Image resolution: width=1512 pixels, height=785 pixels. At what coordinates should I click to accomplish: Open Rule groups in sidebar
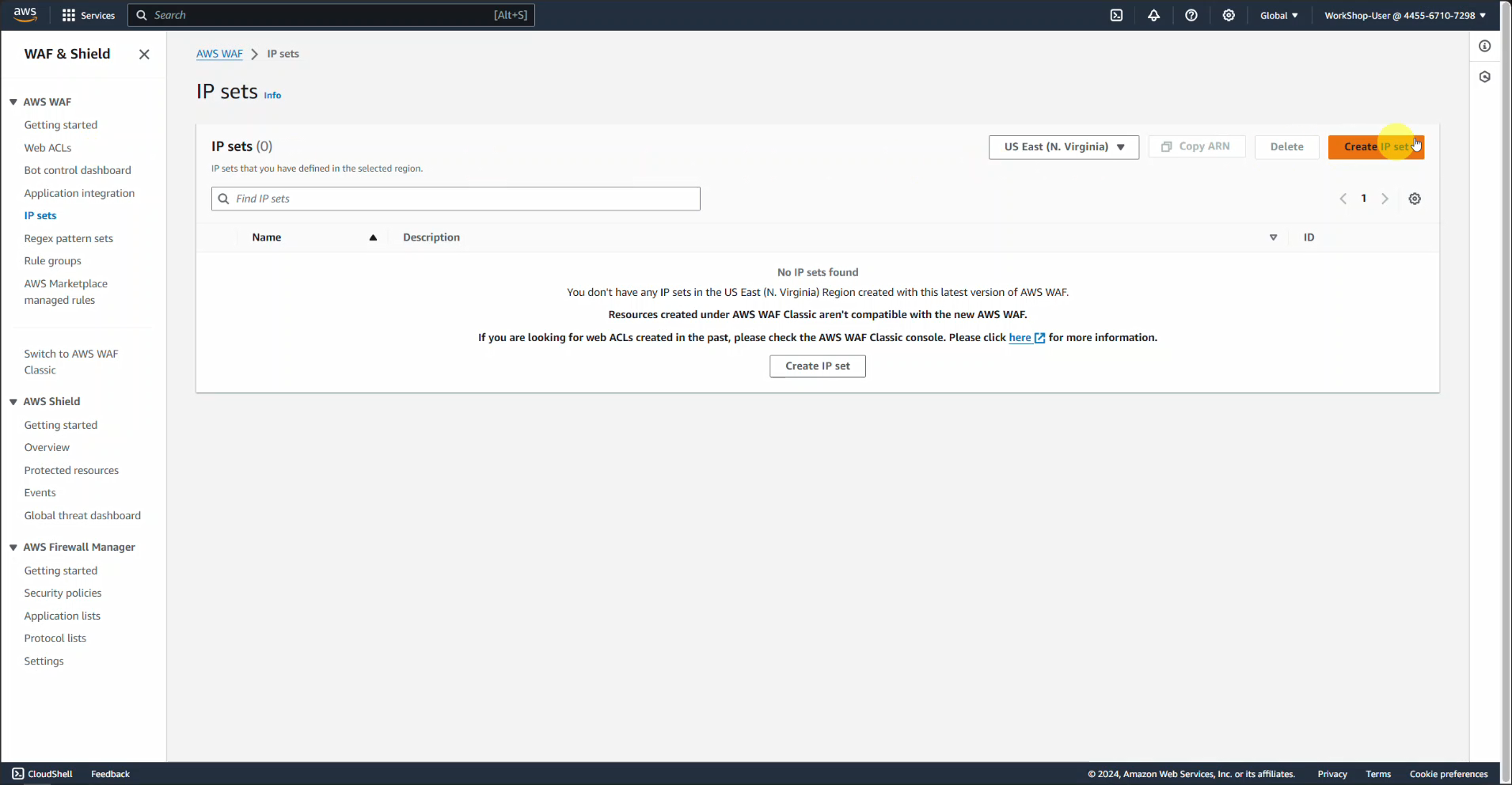point(52,261)
